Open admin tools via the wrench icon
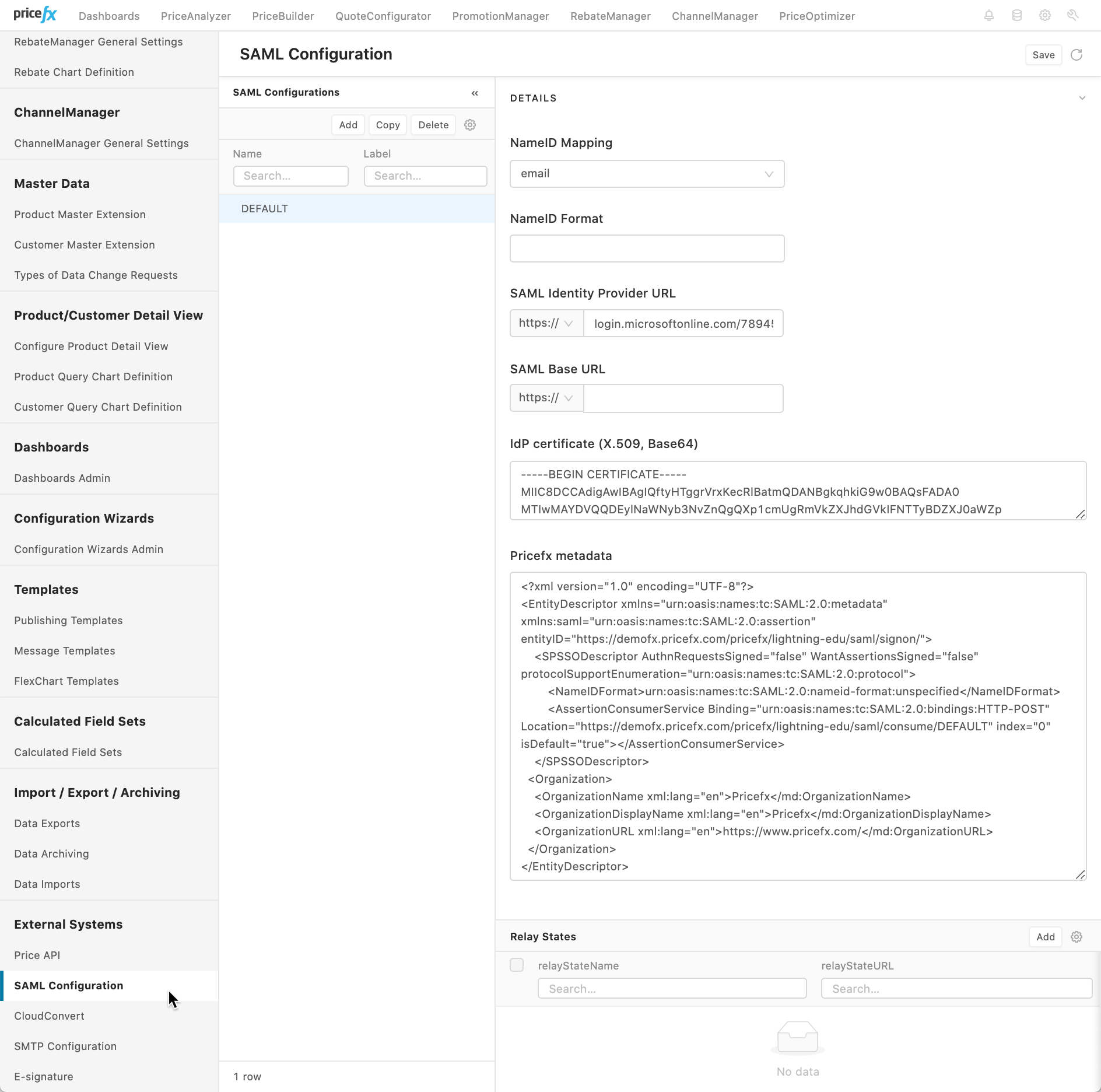1101x1092 pixels. pyautogui.click(x=1073, y=15)
